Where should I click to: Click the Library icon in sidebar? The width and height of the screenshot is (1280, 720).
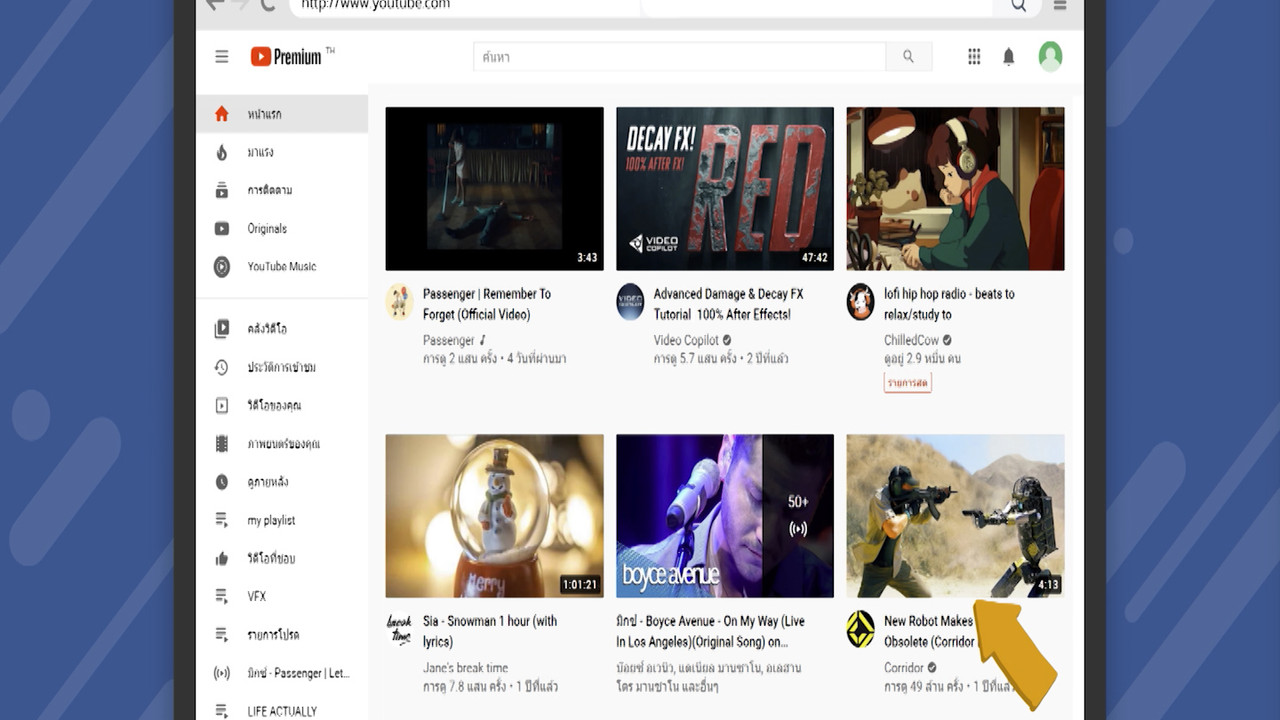(222, 328)
